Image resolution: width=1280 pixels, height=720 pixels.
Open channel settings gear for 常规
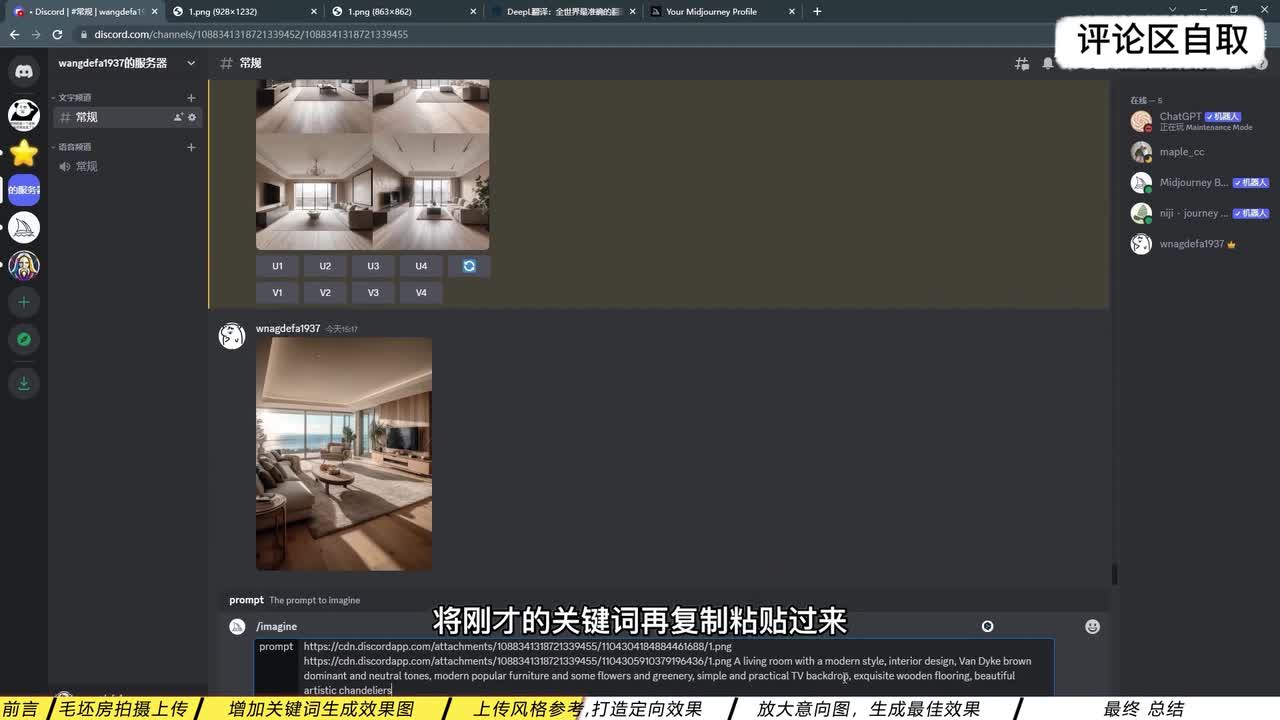(x=192, y=117)
